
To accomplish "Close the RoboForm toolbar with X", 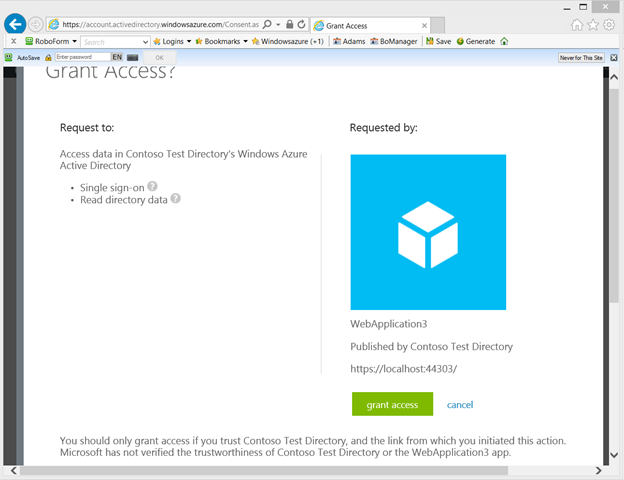I will (14, 41).
